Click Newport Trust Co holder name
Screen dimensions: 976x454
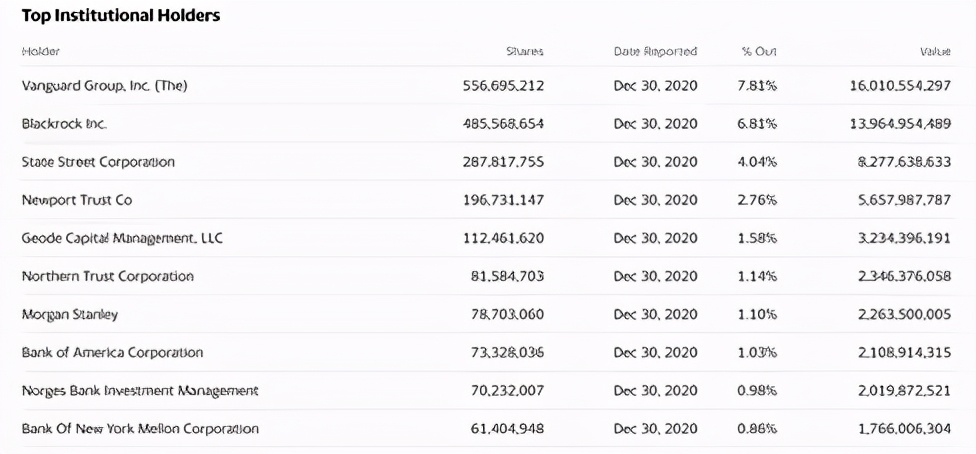pyautogui.click(x=77, y=201)
